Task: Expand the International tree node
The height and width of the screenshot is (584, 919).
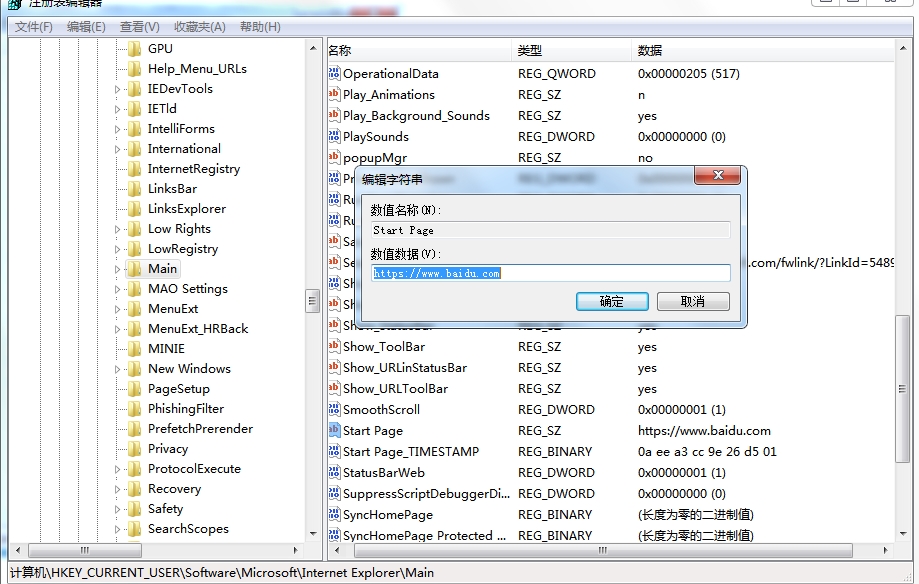Action: tap(117, 149)
